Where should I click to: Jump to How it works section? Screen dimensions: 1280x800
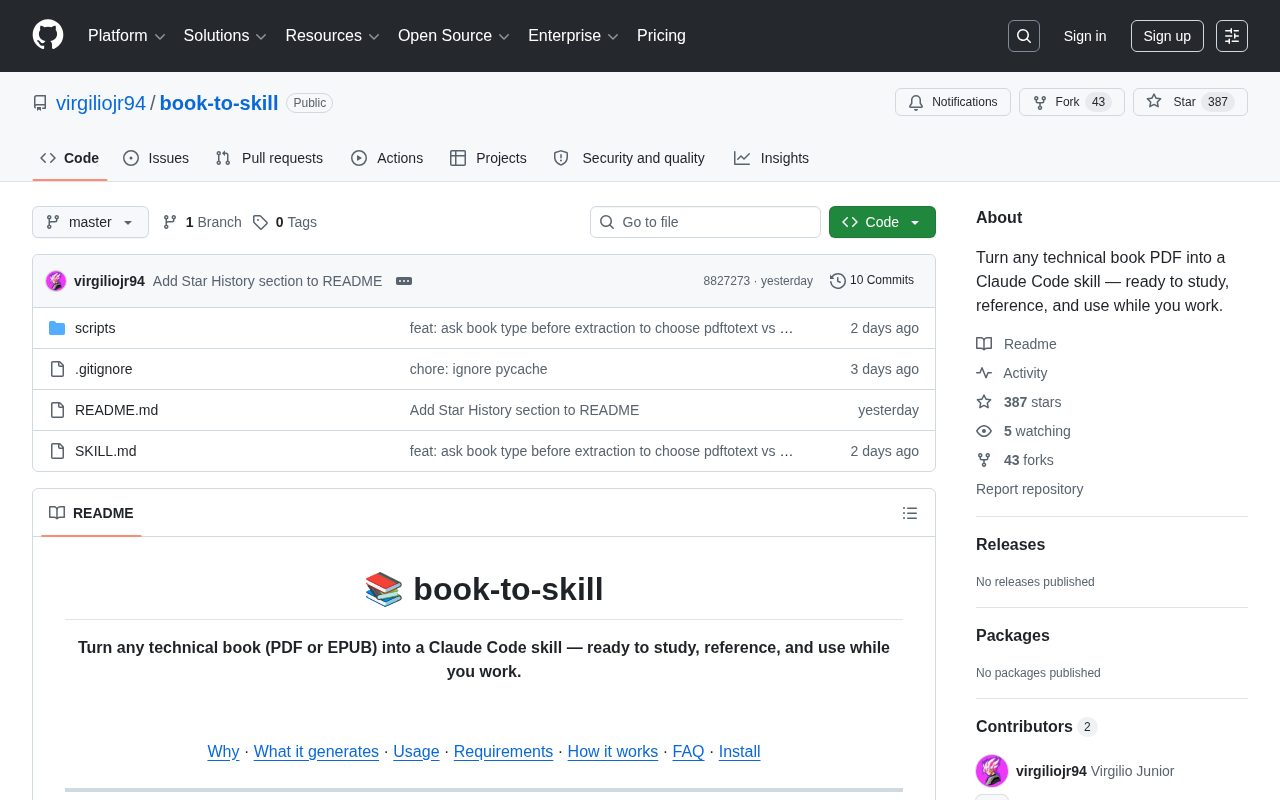[x=613, y=751]
